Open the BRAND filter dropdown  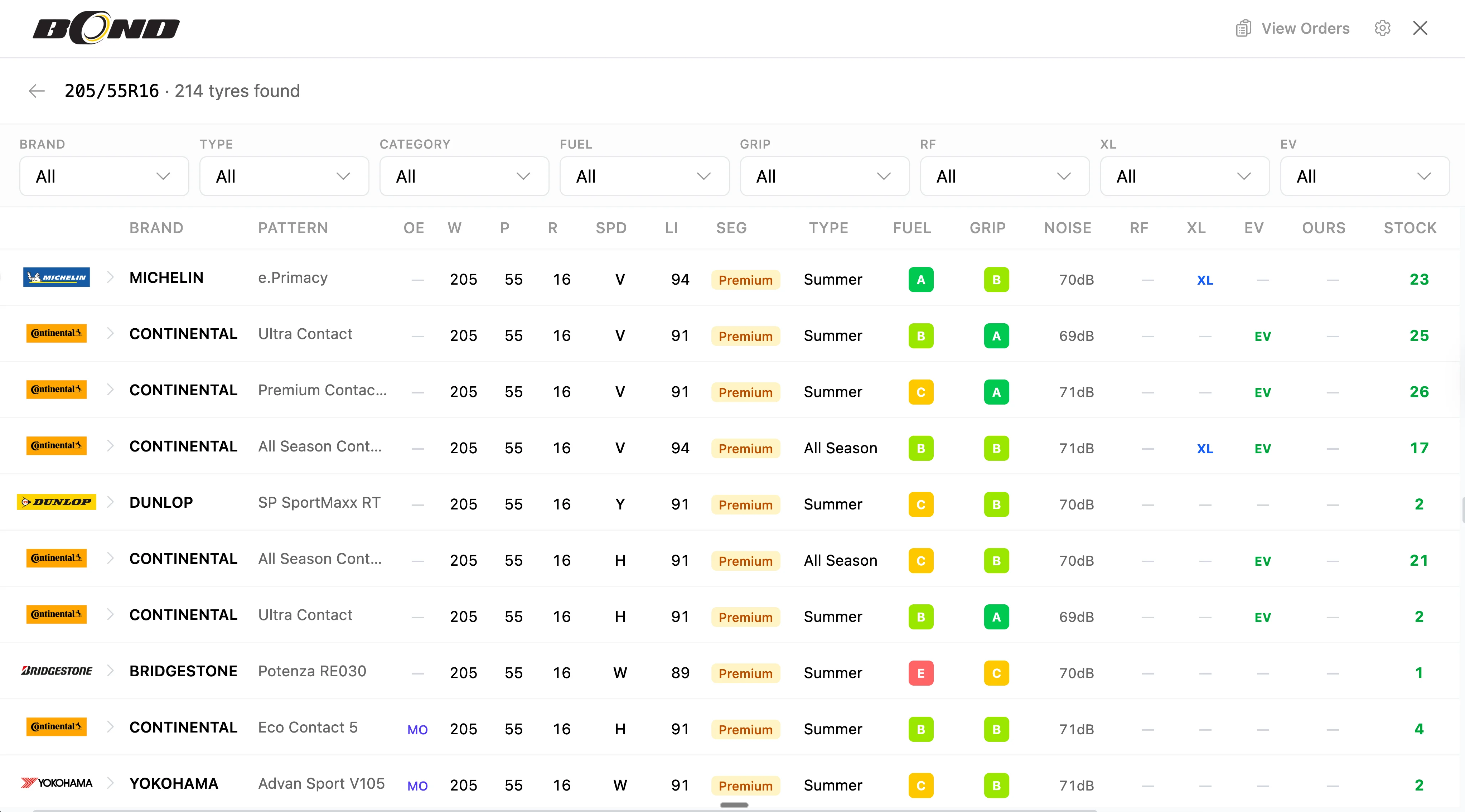coord(104,176)
